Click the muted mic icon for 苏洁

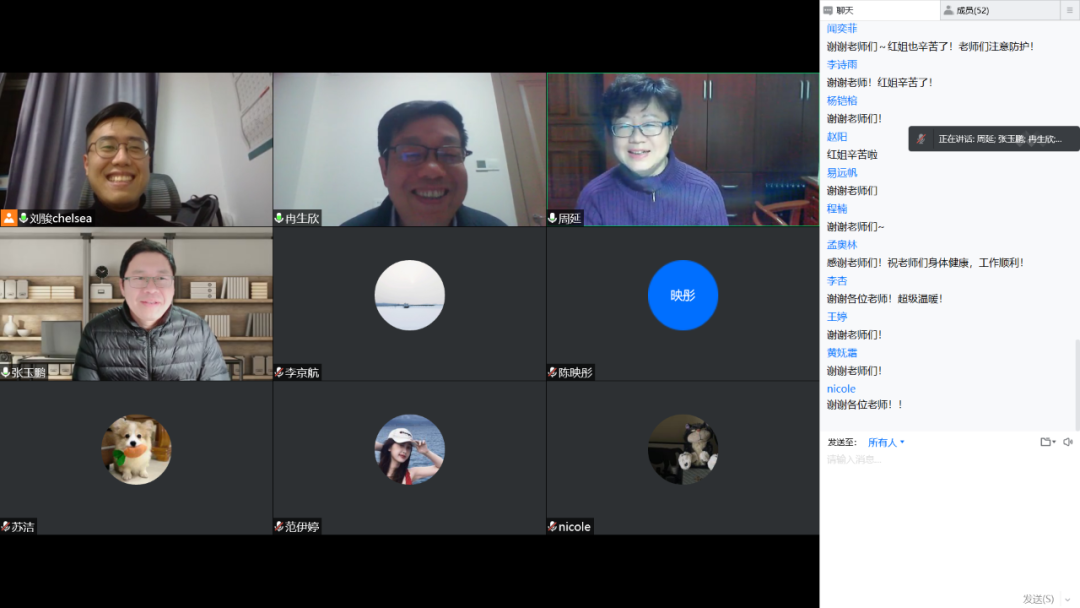(6, 526)
